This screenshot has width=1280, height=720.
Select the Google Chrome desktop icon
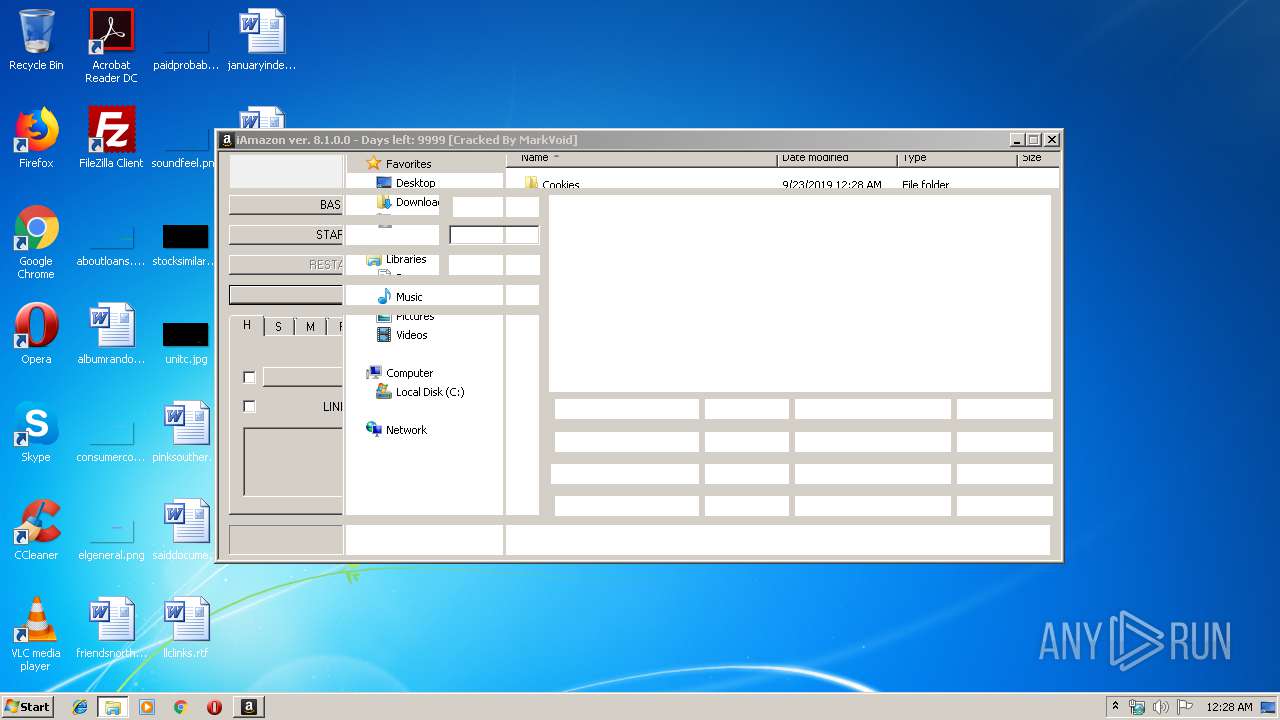(x=36, y=242)
